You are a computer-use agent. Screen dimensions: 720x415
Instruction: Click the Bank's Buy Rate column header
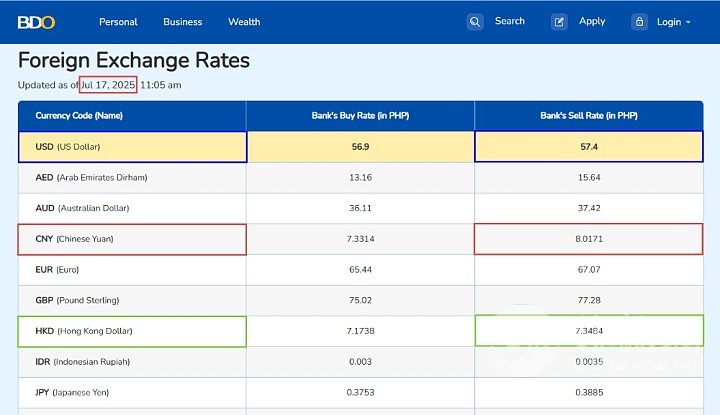[360, 116]
